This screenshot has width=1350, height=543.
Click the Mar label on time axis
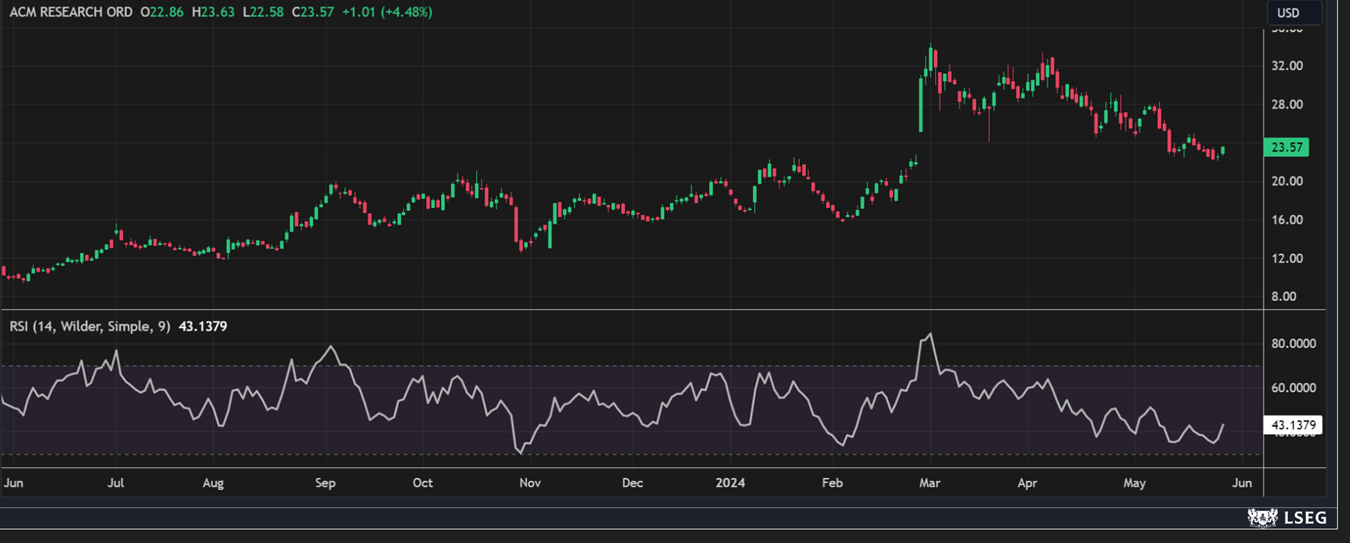[929, 482]
